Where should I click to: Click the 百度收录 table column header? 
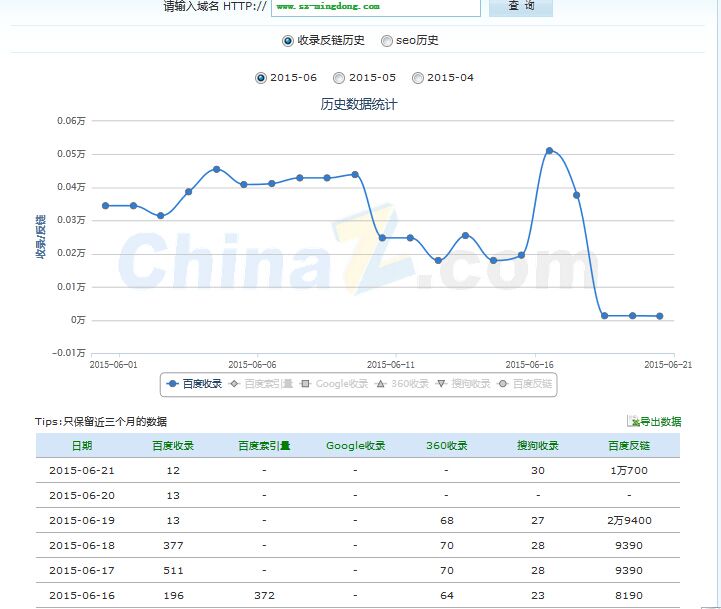[173, 446]
